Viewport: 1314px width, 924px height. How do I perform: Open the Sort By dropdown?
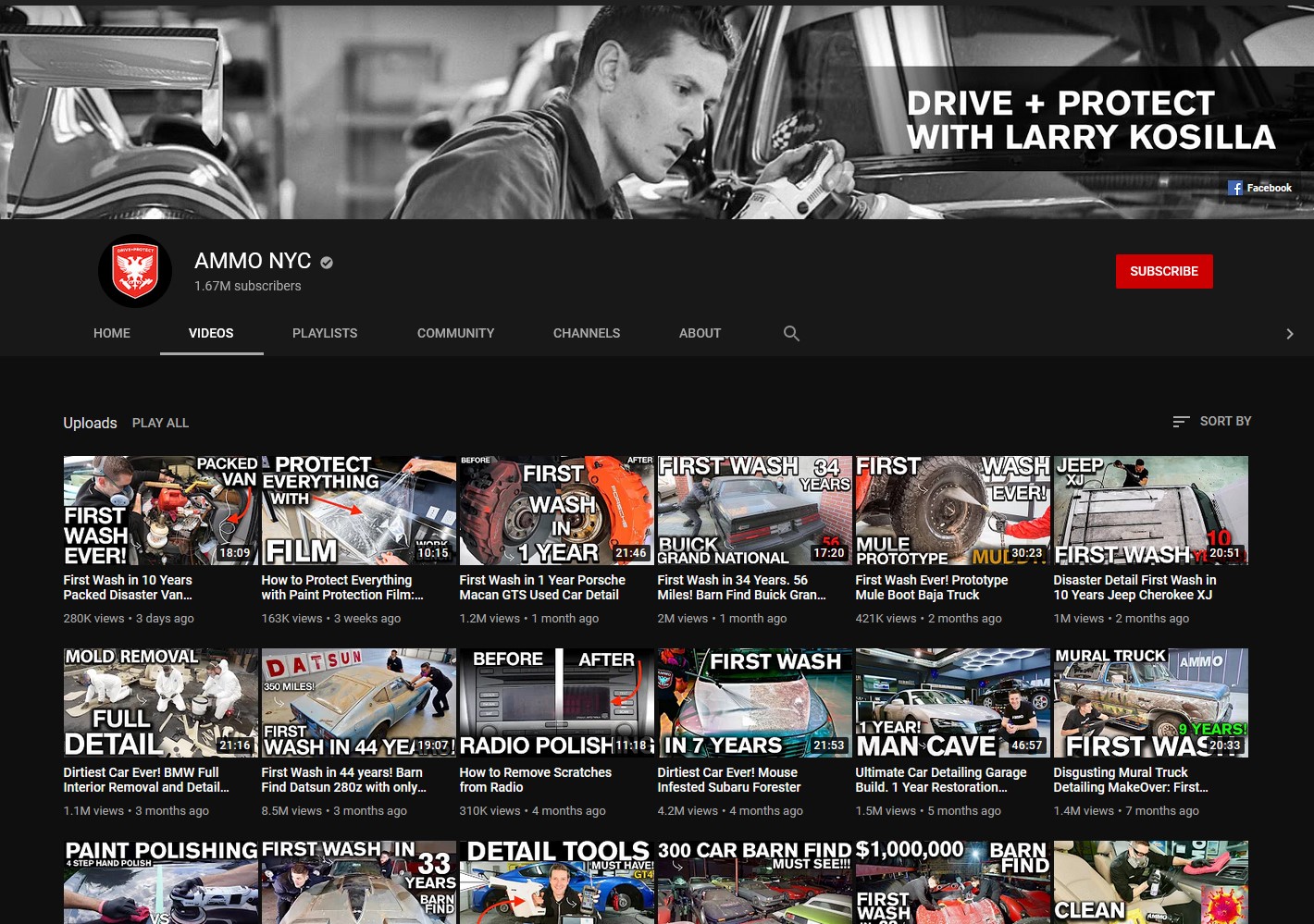coord(1212,421)
